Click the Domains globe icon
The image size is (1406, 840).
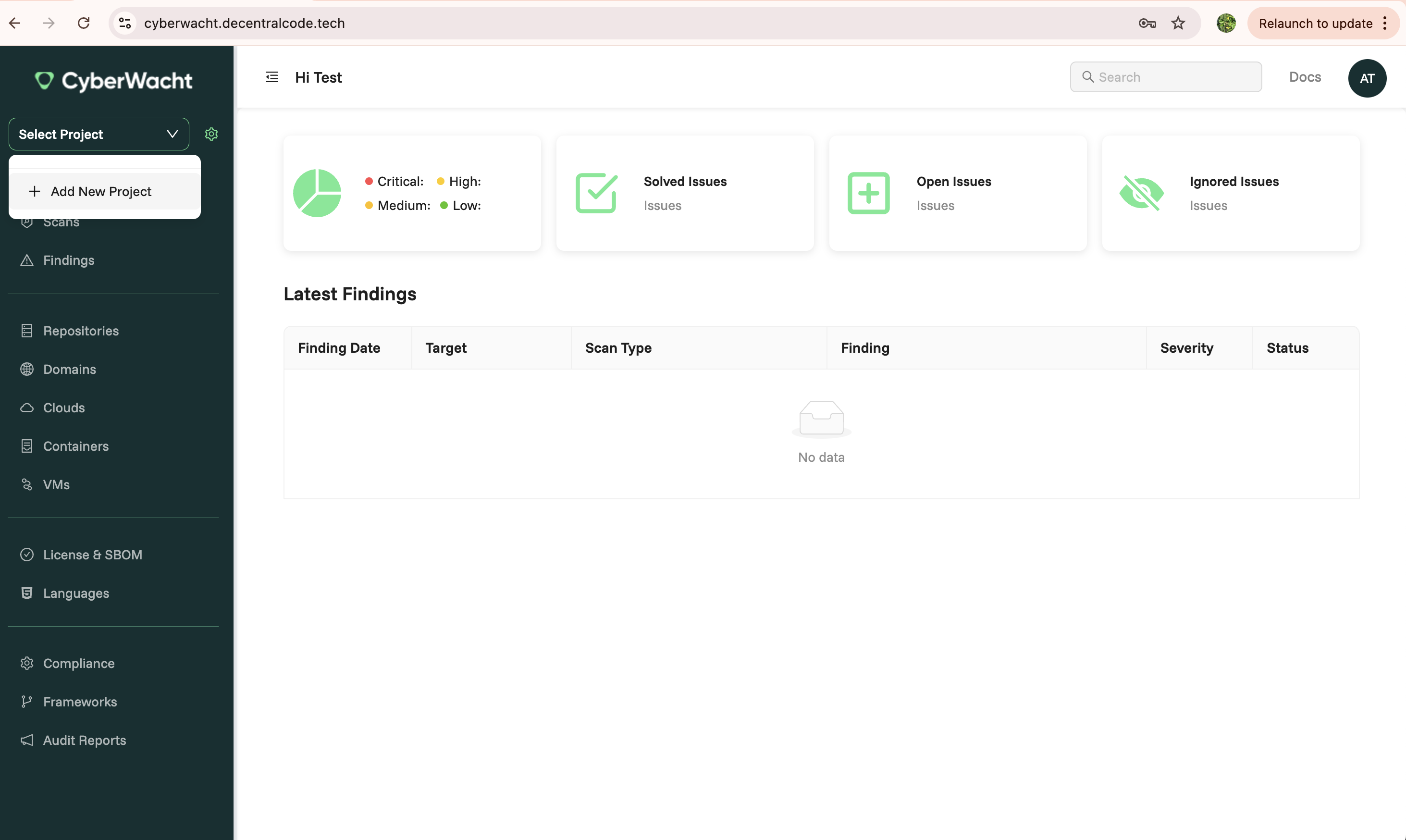pos(26,369)
